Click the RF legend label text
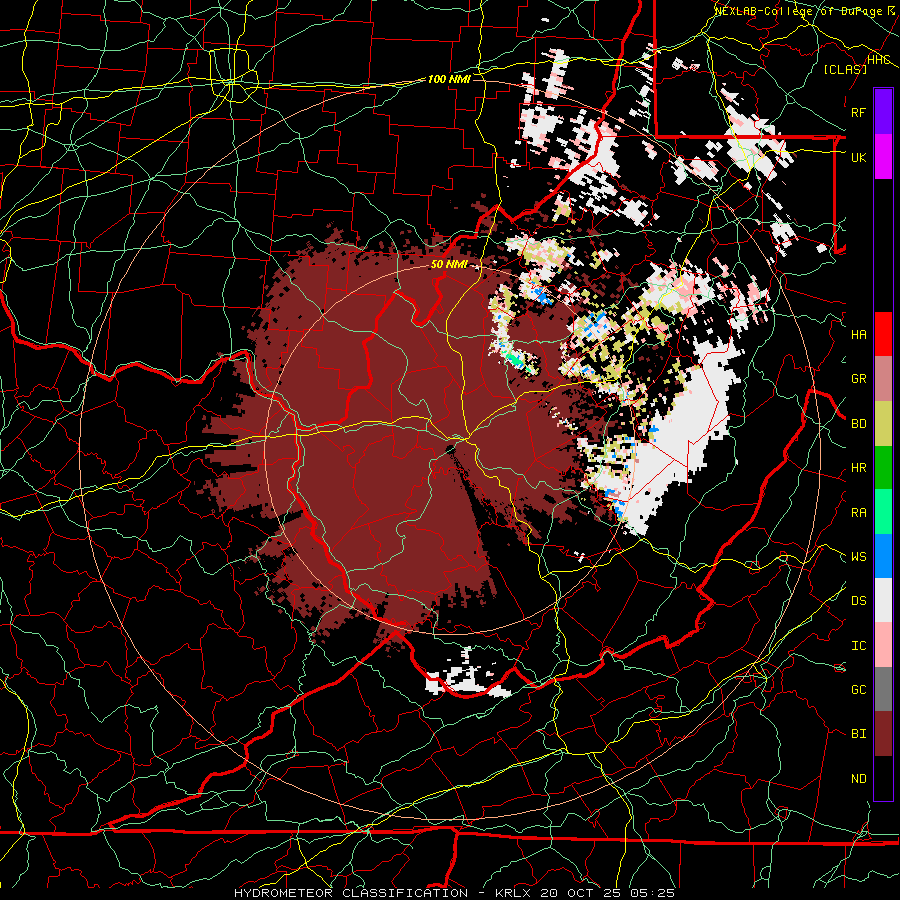The image size is (900, 900). [x=859, y=112]
